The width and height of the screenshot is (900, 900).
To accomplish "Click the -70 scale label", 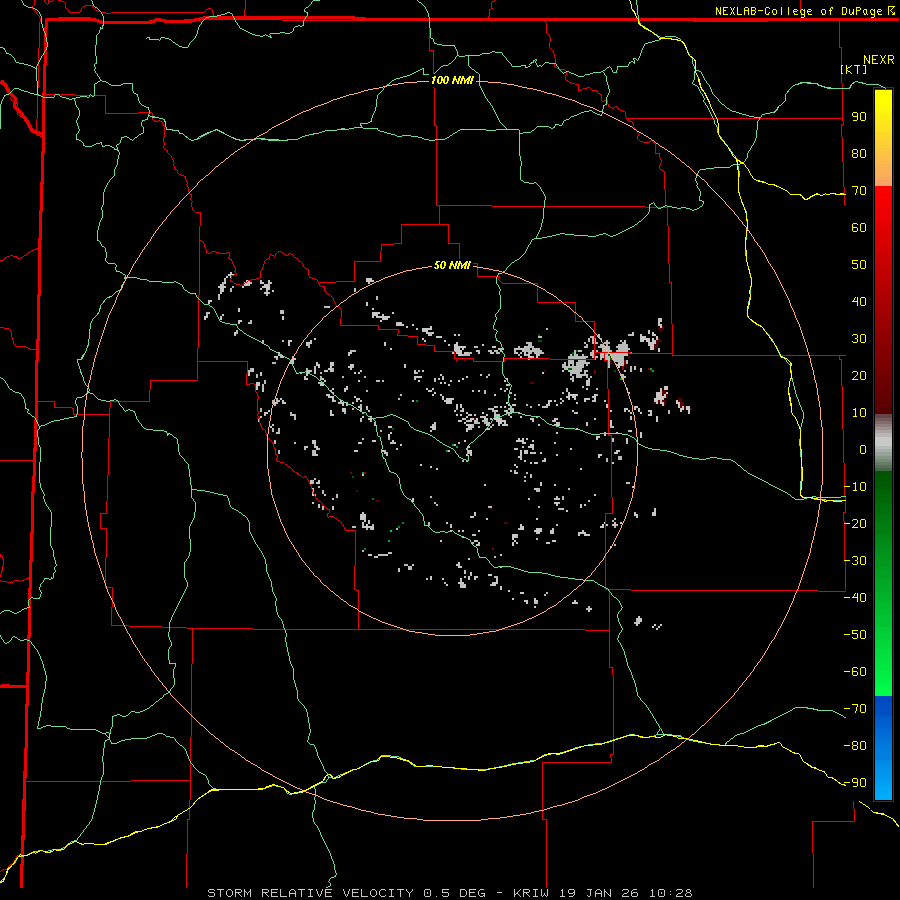I will point(855,709).
